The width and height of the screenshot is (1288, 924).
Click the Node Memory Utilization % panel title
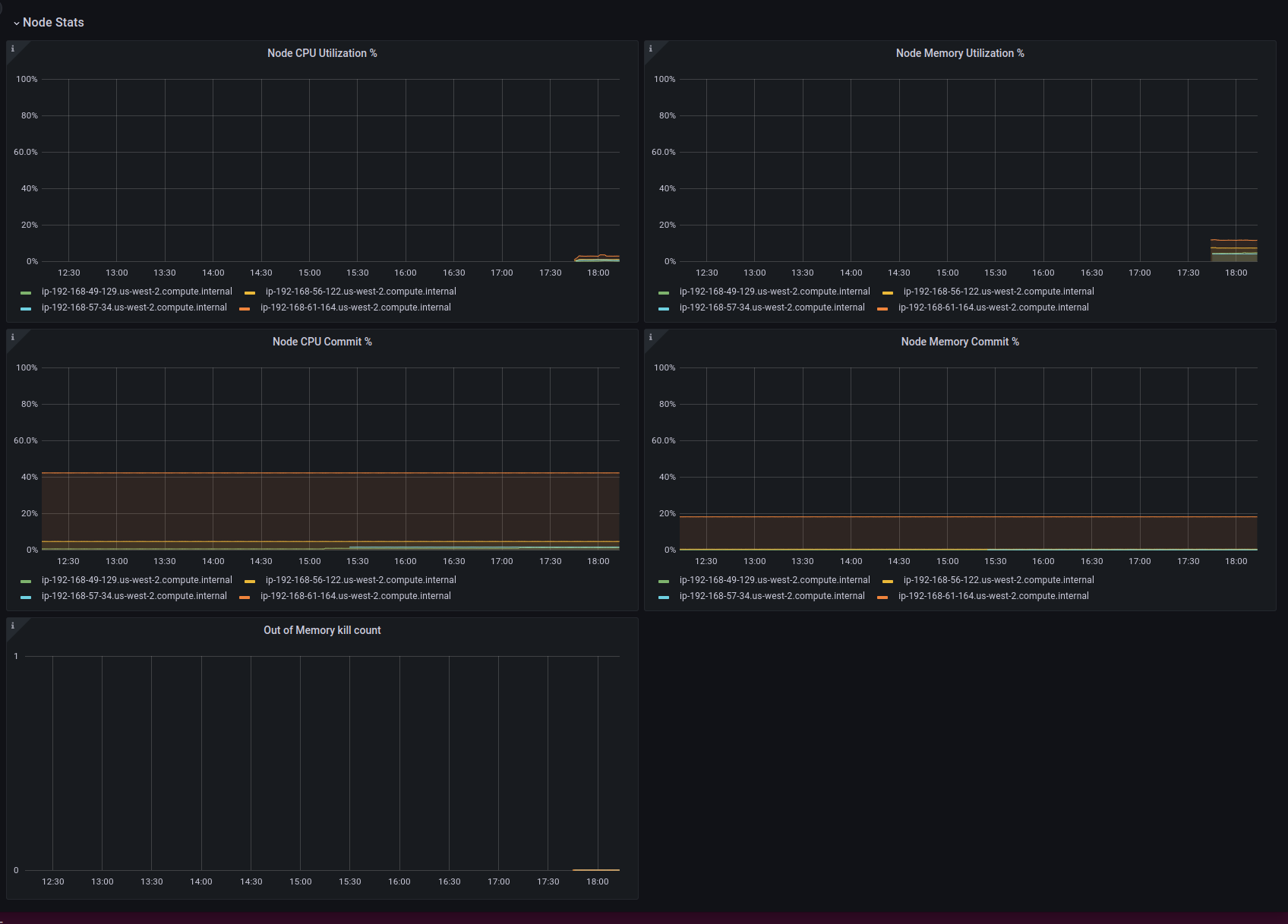click(960, 53)
